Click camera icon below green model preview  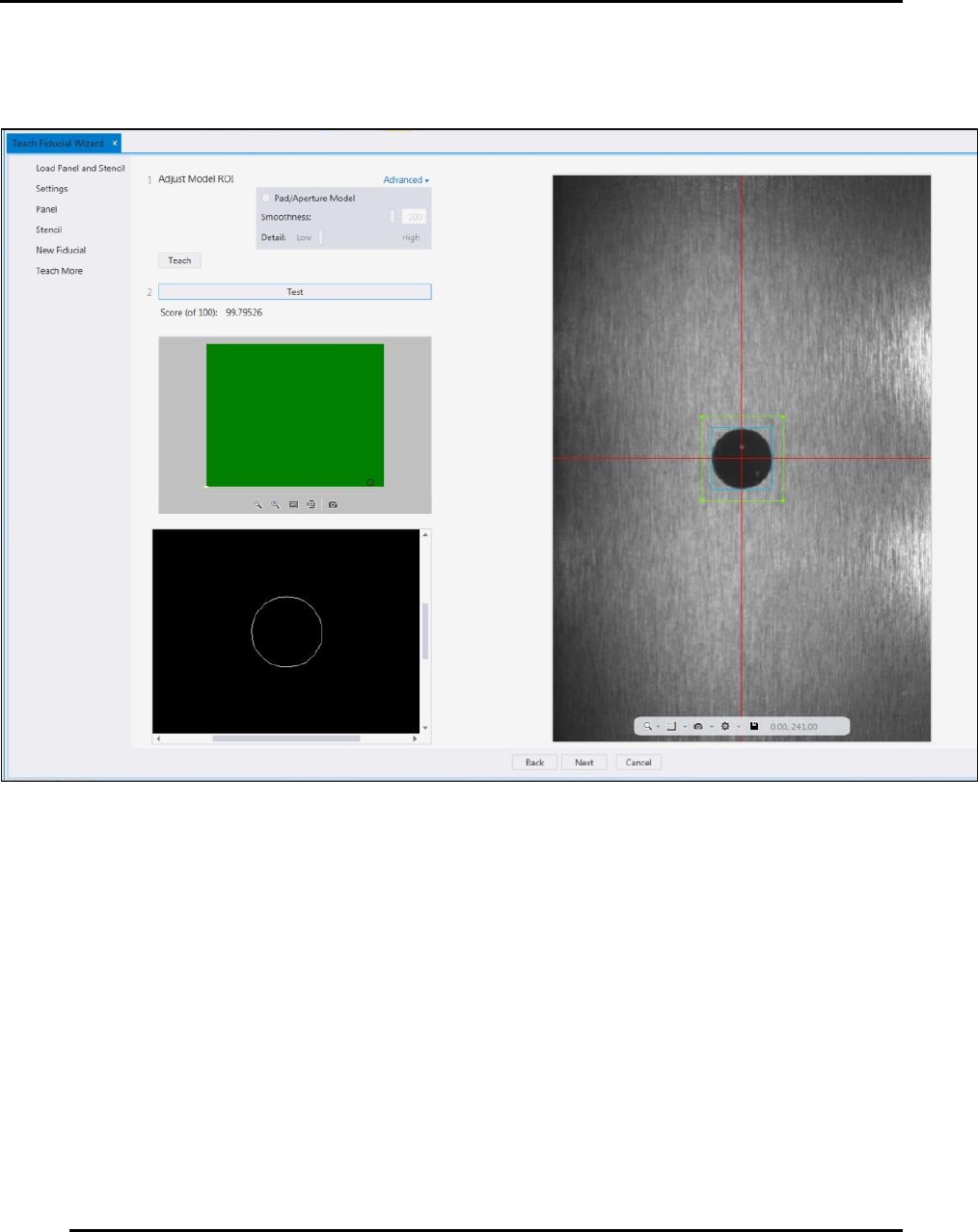tap(333, 504)
